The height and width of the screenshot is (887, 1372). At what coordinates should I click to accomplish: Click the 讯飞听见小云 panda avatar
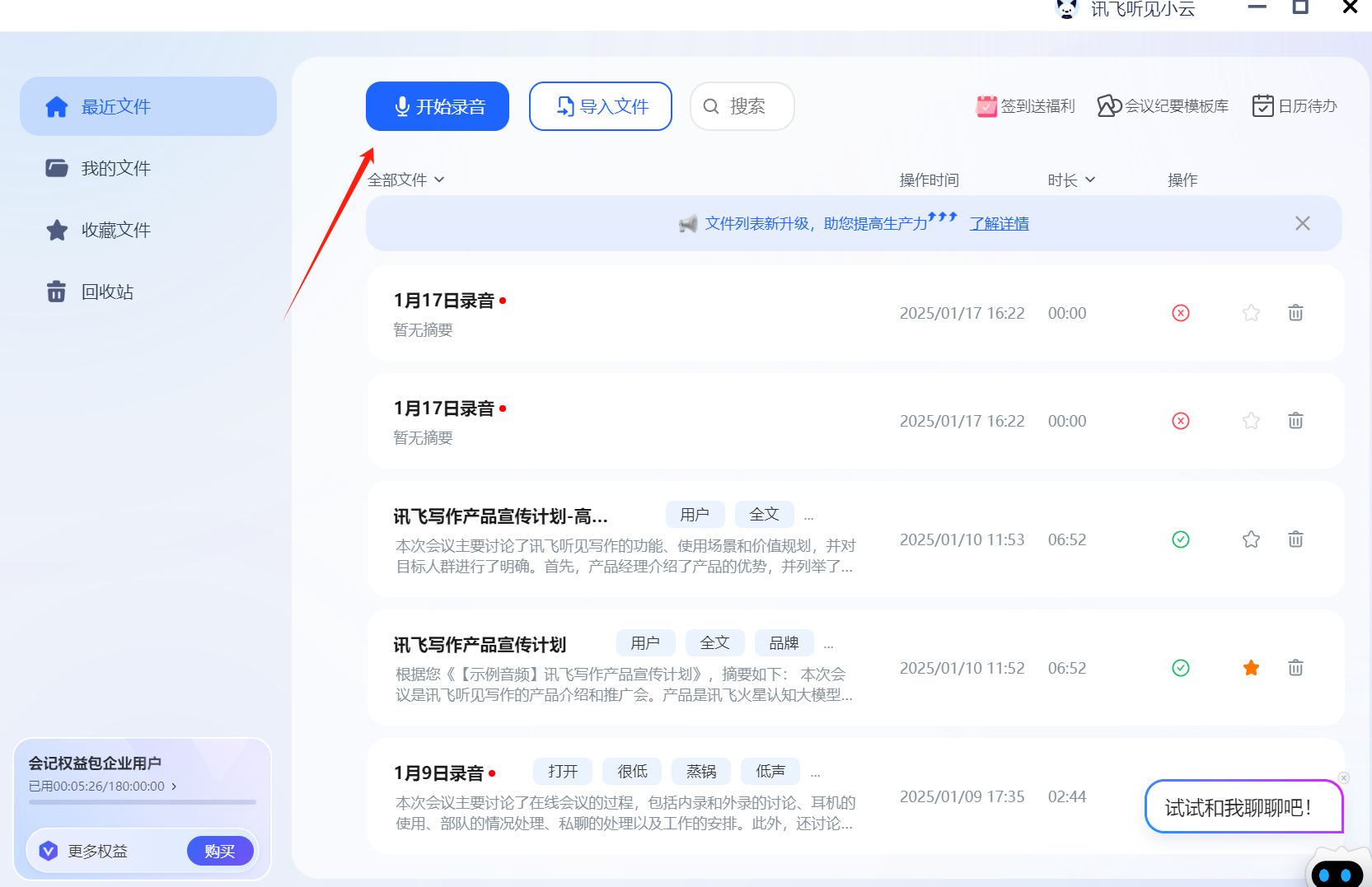pos(1066,8)
